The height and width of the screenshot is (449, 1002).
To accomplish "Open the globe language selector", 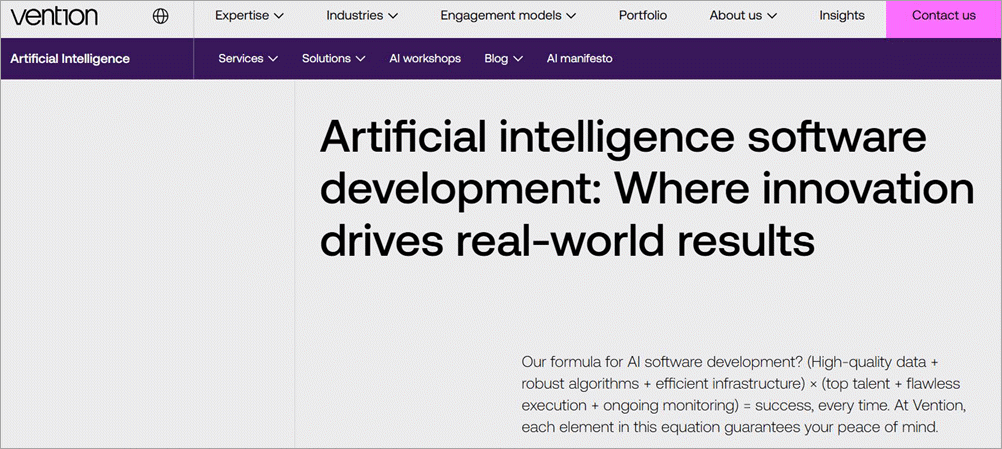I will [160, 16].
